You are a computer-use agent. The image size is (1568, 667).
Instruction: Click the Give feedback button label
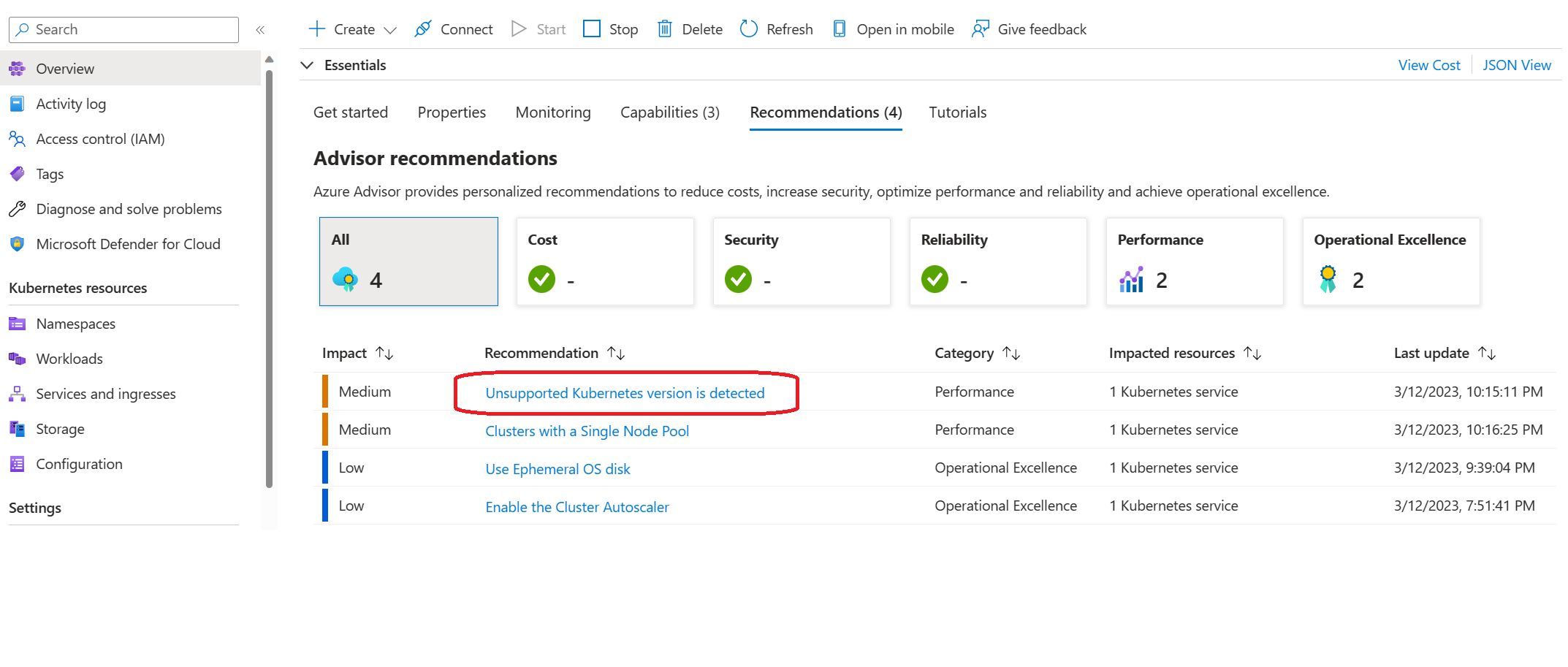(1042, 30)
